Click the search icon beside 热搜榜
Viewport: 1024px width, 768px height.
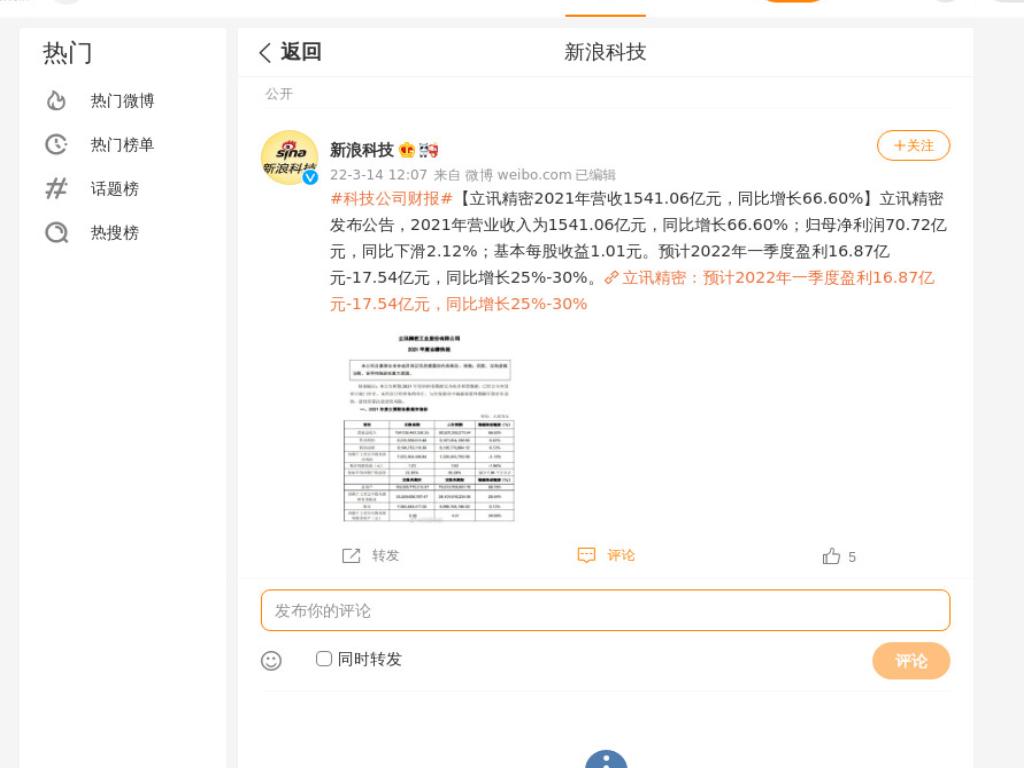56,232
